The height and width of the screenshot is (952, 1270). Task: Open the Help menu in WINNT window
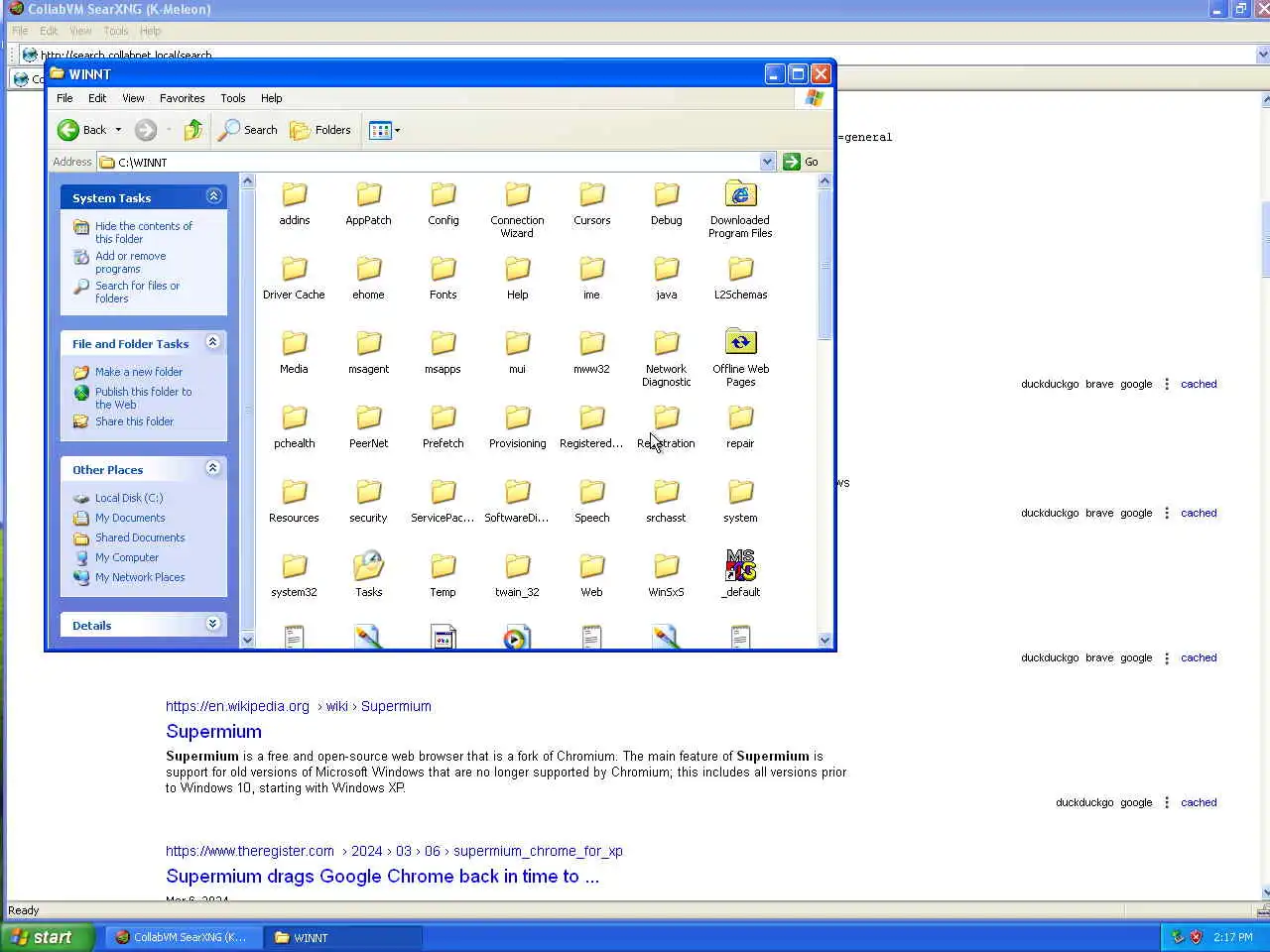272,98
